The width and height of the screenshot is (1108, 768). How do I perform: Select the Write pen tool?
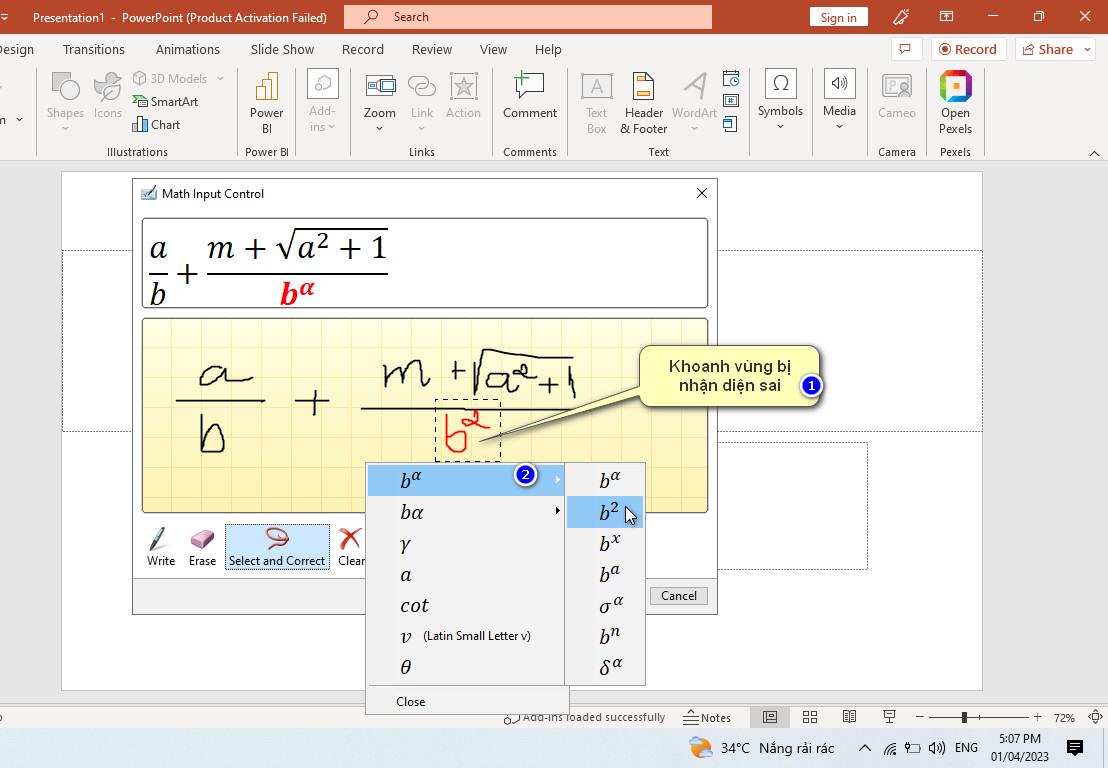coord(160,547)
